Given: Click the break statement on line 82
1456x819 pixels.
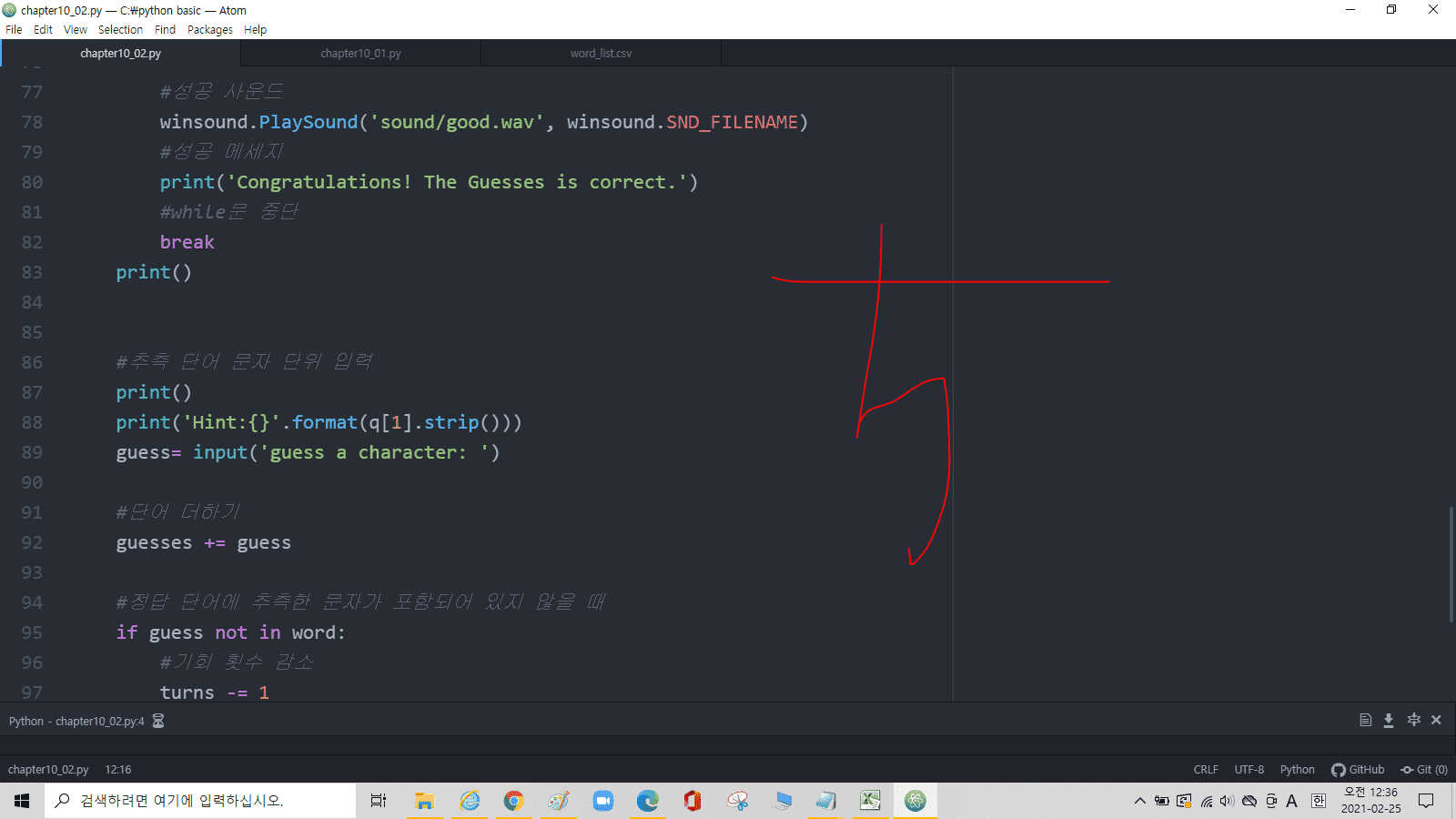Looking at the screenshot, I should click(187, 242).
